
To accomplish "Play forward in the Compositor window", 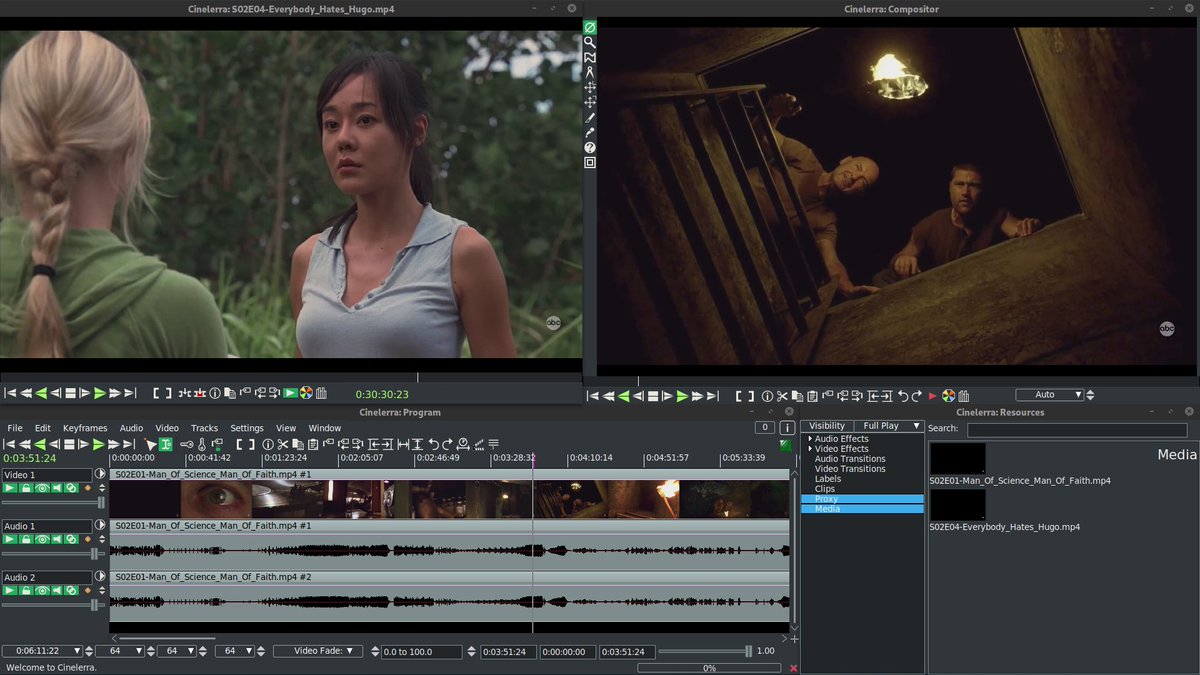I will coord(682,395).
